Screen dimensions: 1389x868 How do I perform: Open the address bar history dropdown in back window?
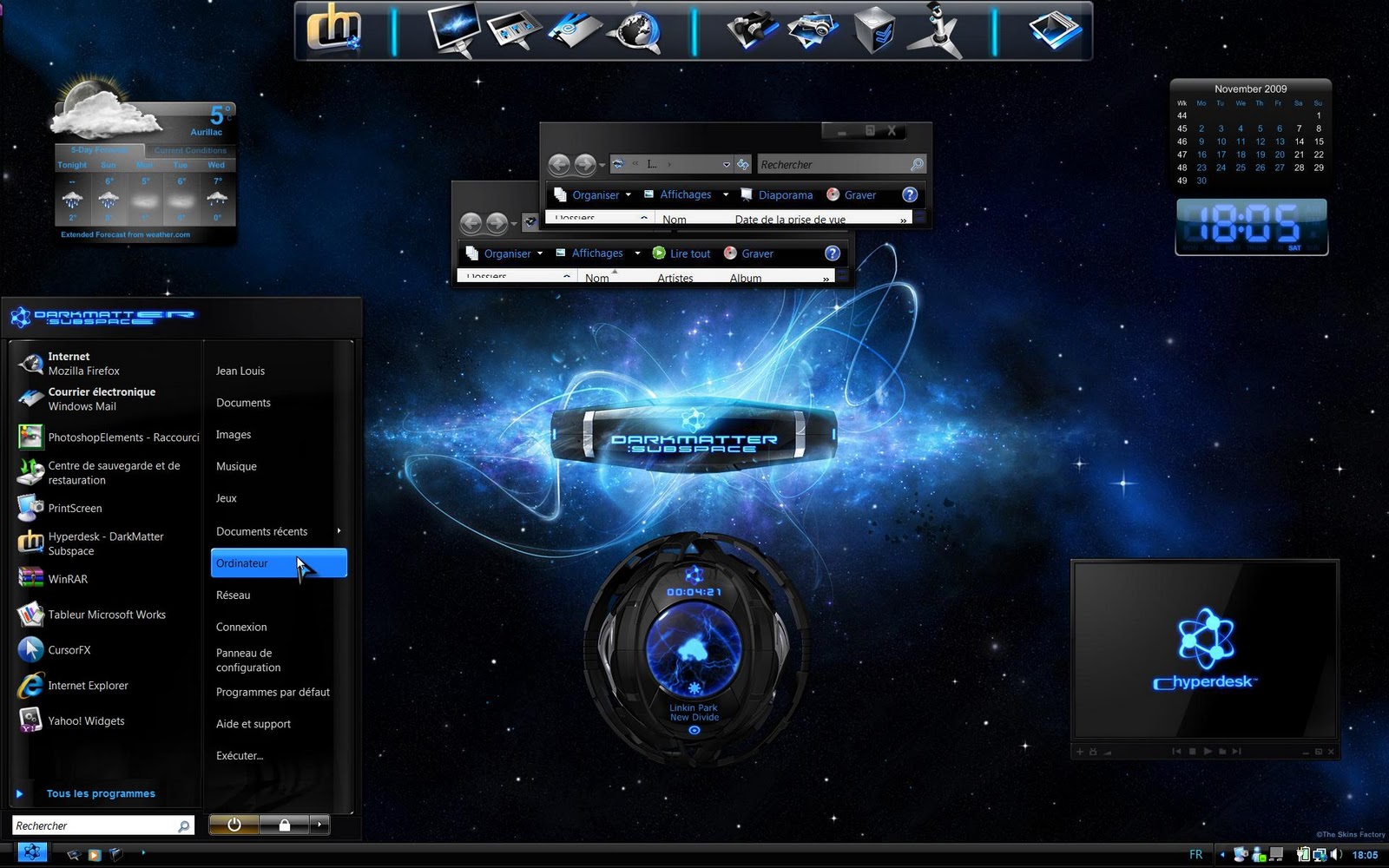tap(727, 164)
